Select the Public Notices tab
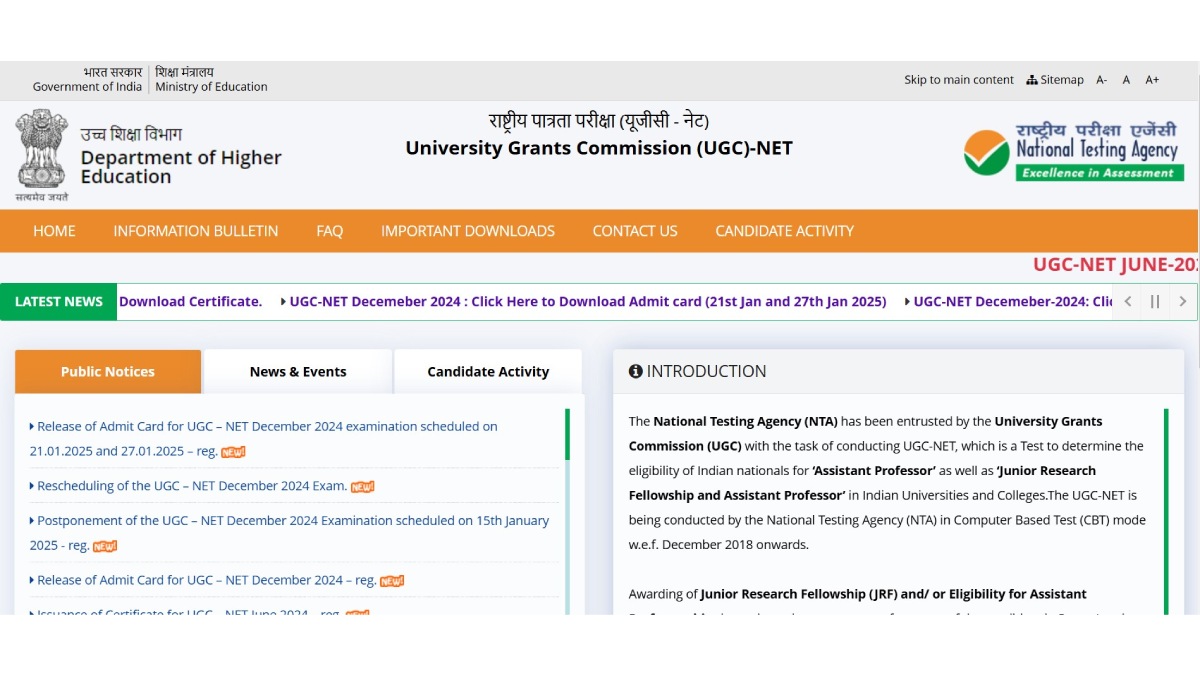The width and height of the screenshot is (1200, 675). [108, 372]
